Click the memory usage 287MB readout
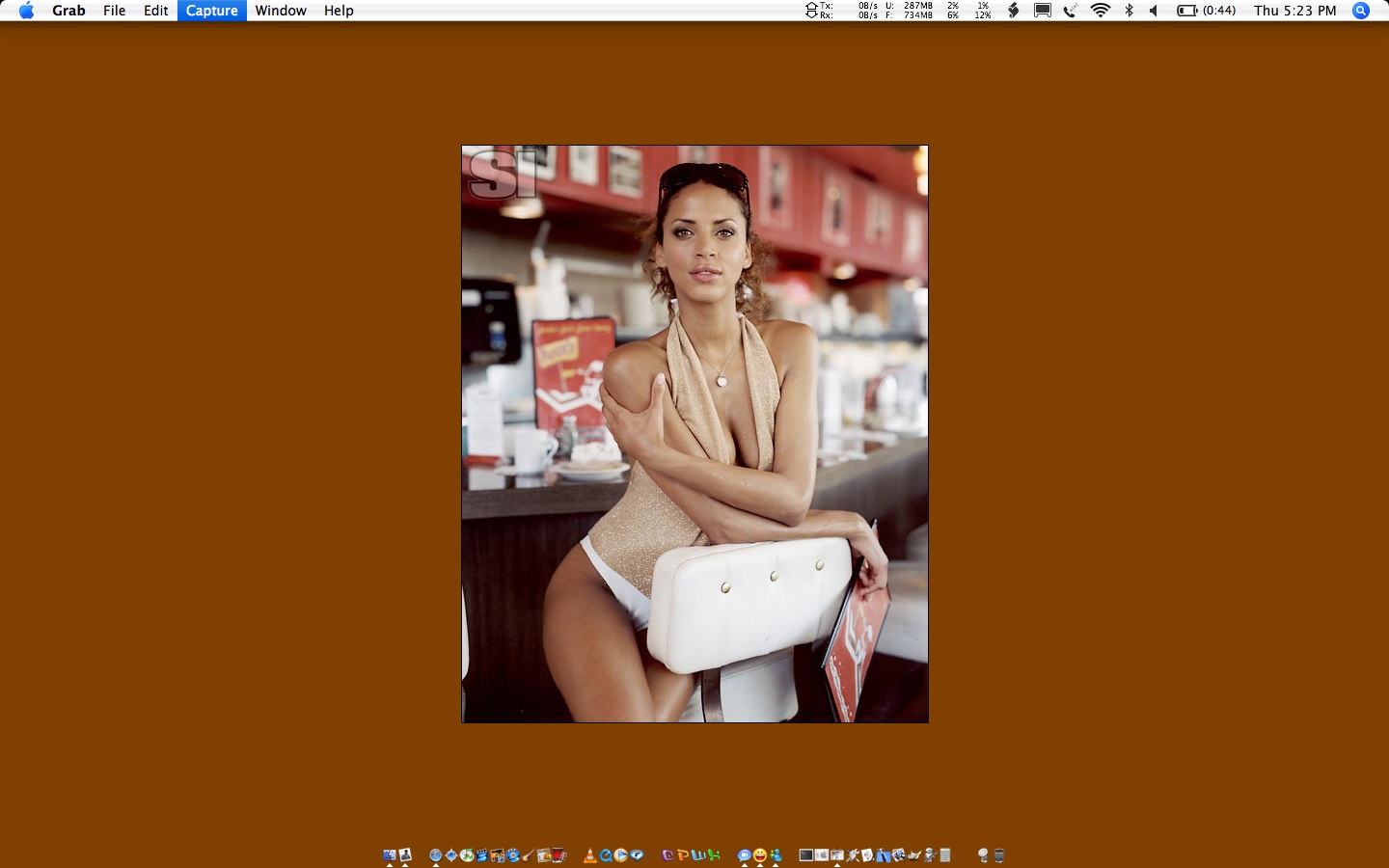This screenshot has width=1389, height=868. pyautogui.click(x=910, y=11)
